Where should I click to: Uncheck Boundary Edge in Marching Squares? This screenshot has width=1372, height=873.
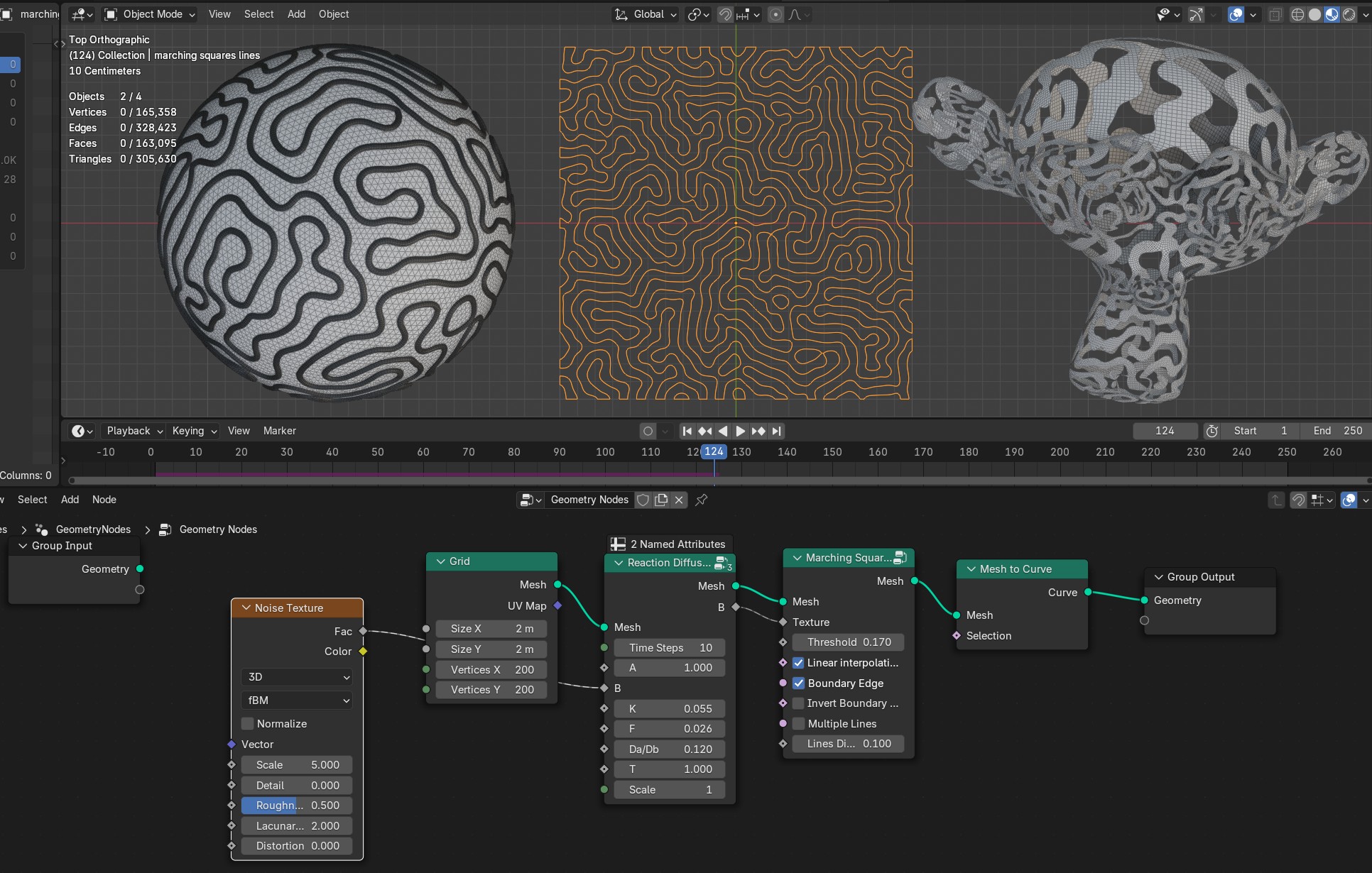point(799,683)
